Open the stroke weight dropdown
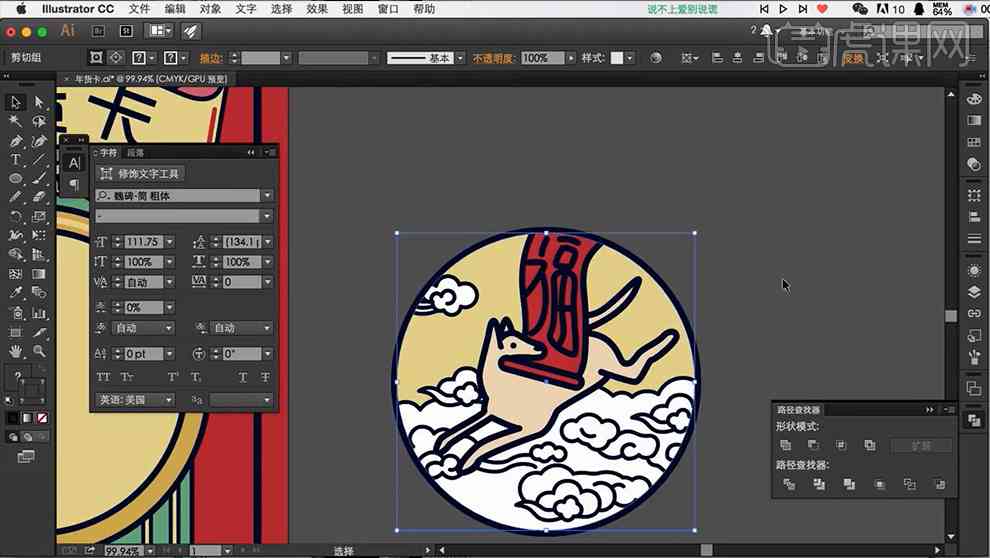Screen dimensions: 990x558 (286, 57)
